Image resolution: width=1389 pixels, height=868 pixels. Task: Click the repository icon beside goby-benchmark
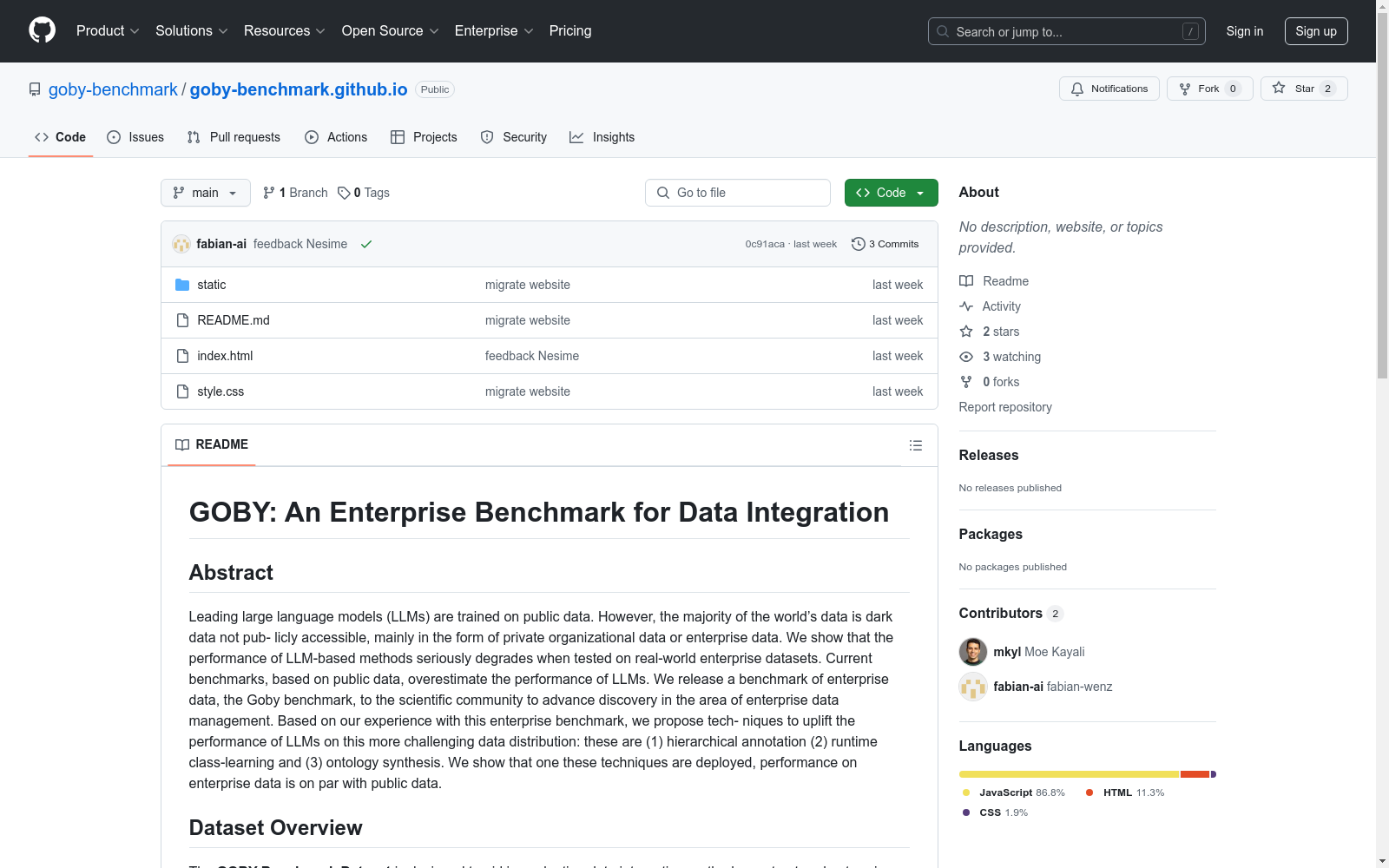35,89
